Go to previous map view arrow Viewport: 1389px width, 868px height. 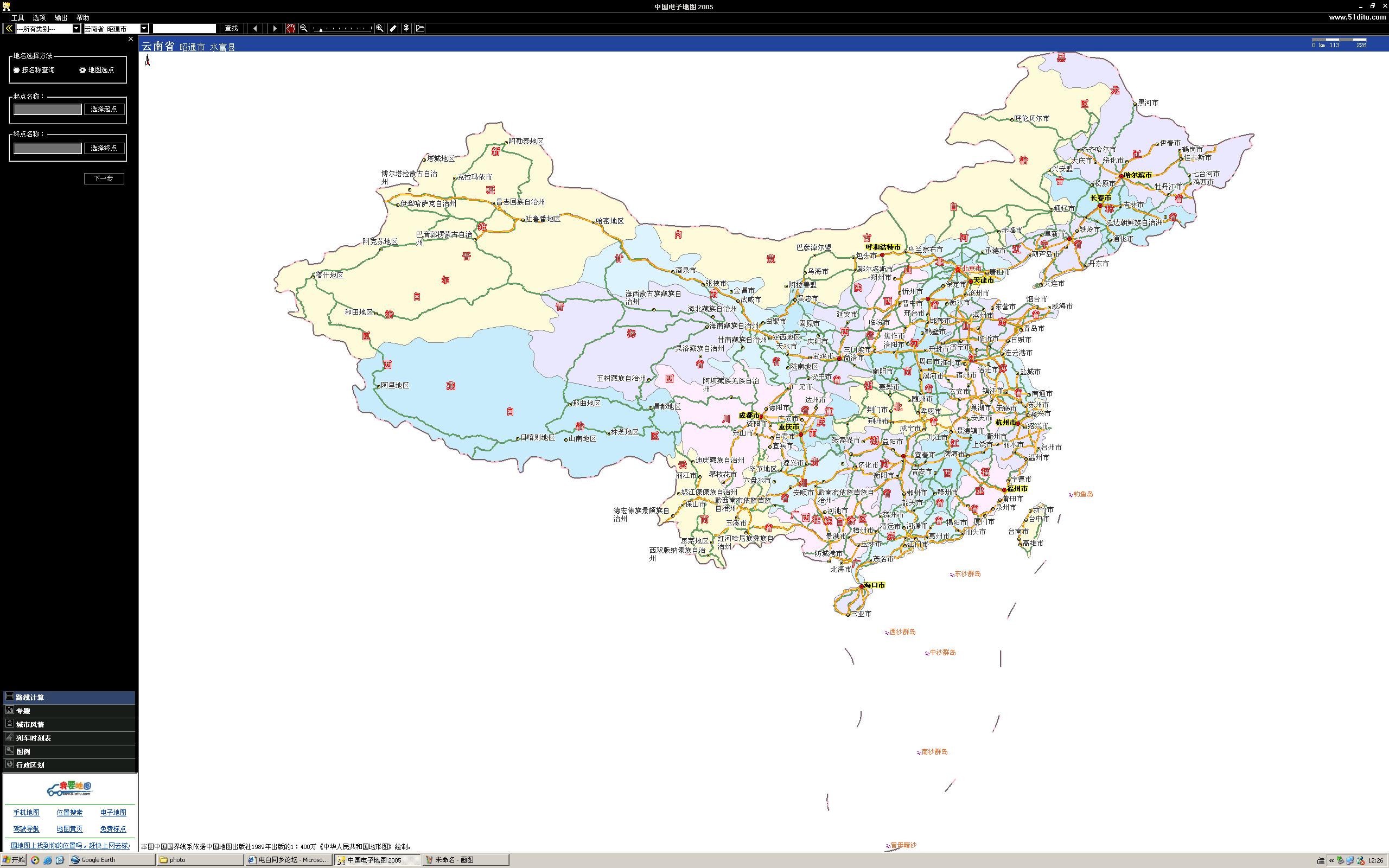point(255,28)
